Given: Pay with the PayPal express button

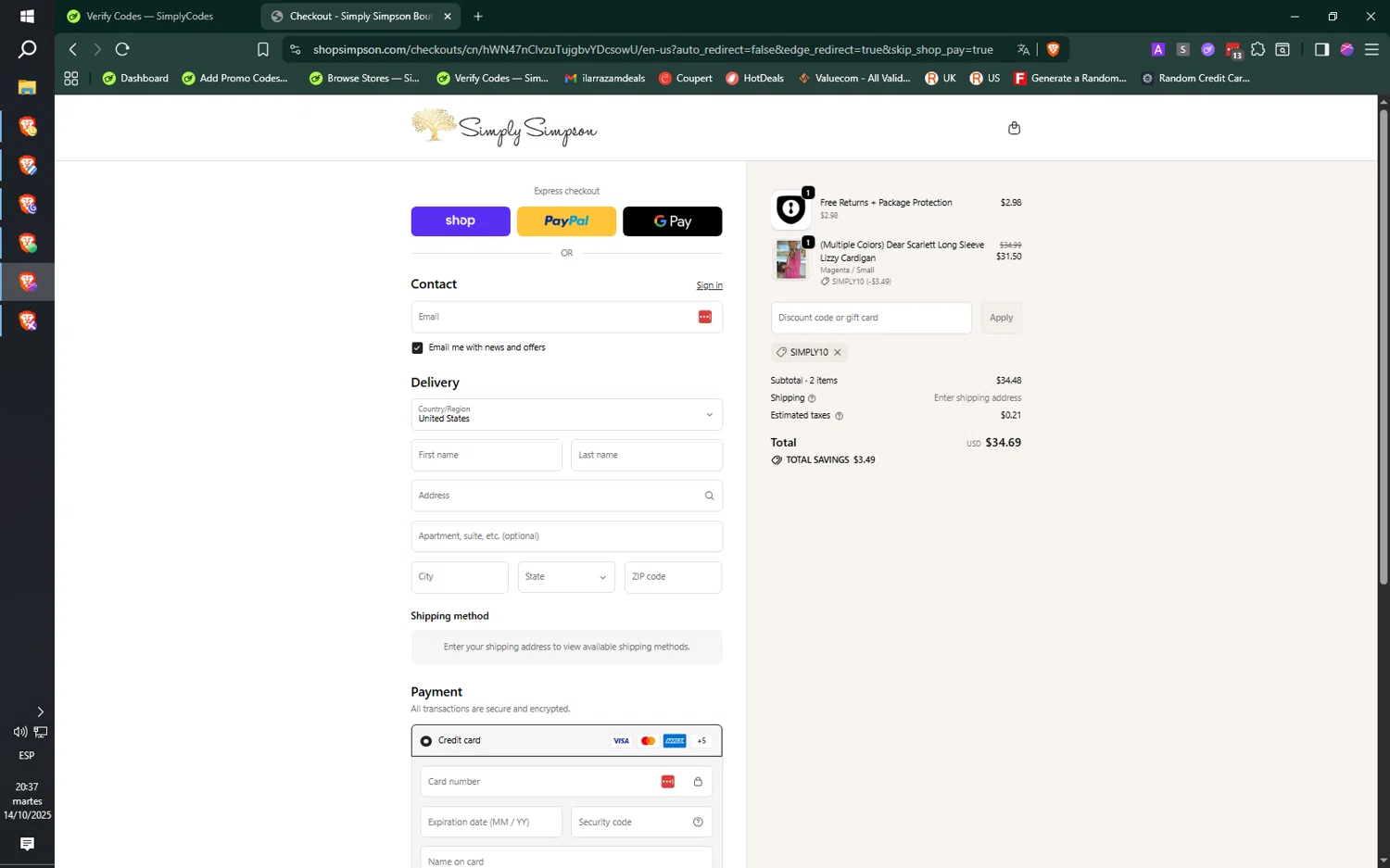Looking at the screenshot, I should click(x=566, y=221).
